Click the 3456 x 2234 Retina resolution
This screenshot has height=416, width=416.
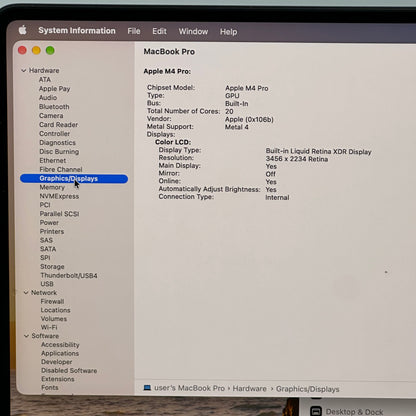[297, 159]
